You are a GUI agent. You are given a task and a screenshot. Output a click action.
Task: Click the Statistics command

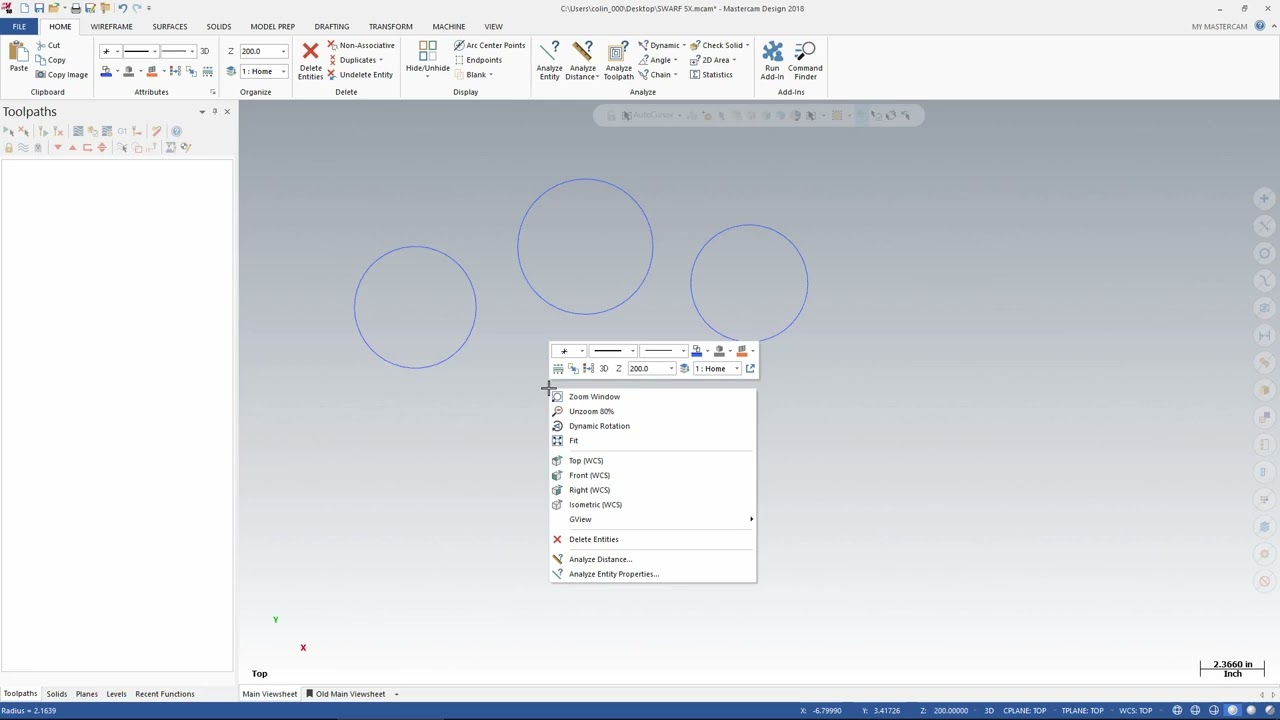point(711,75)
